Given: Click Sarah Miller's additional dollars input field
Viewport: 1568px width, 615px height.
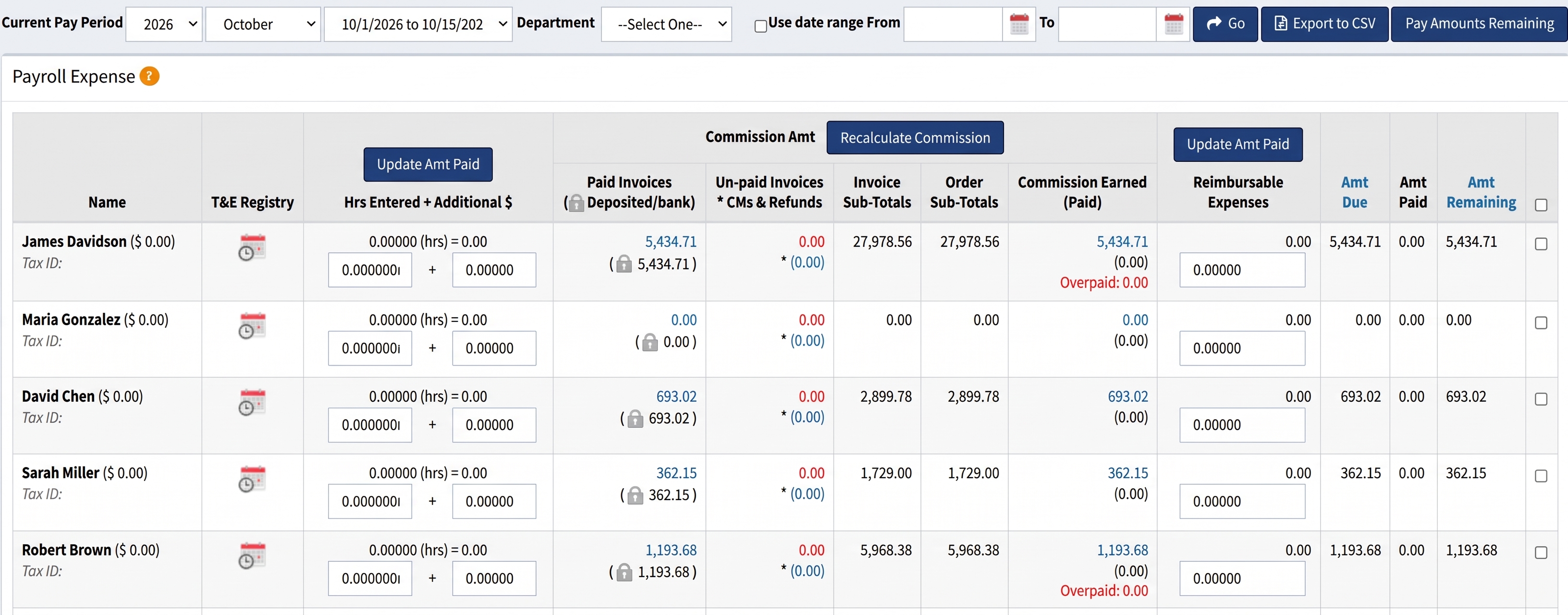Looking at the screenshot, I should 494,502.
